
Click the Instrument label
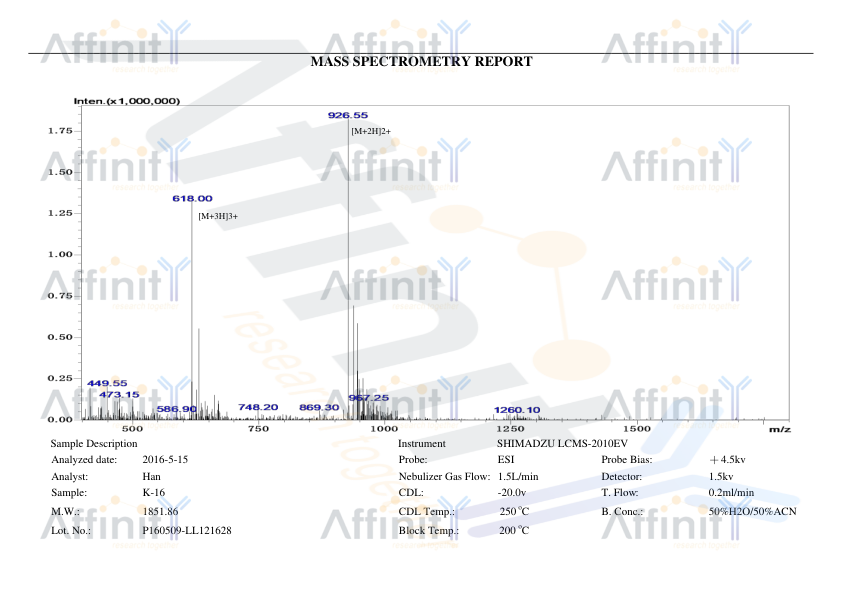pyautogui.click(x=422, y=444)
